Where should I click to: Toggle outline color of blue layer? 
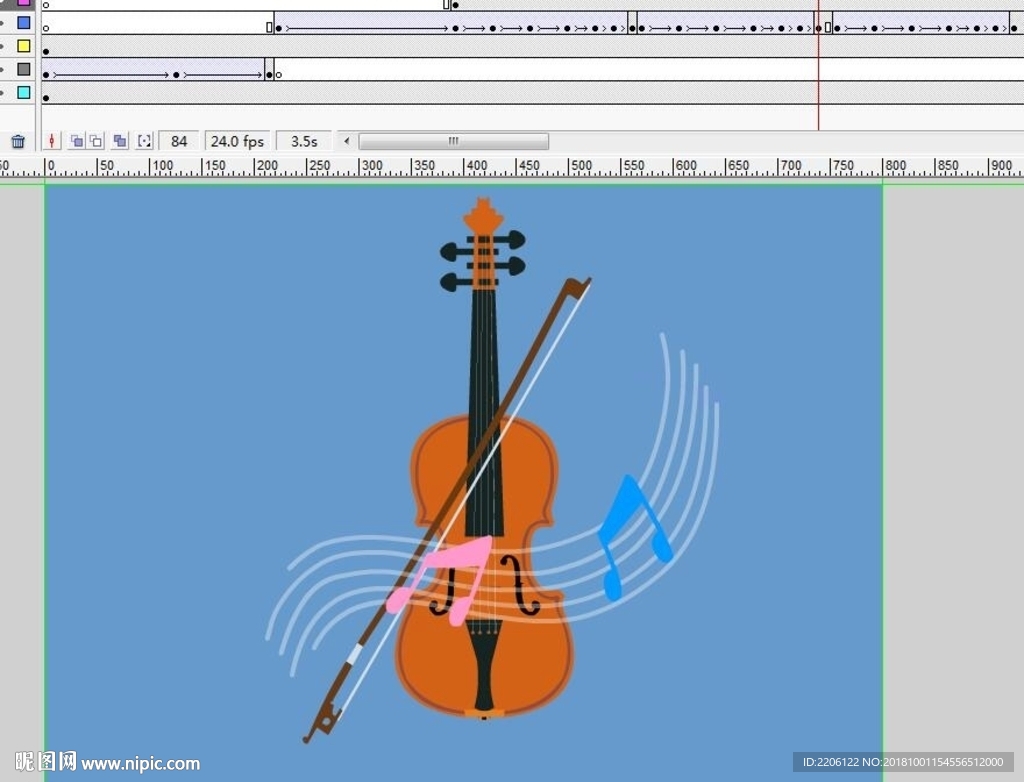click(24, 23)
